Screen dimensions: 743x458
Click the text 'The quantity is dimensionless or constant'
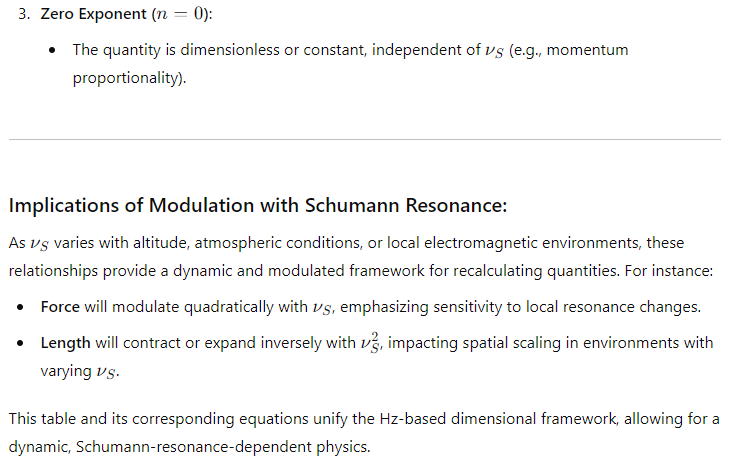click(x=219, y=50)
